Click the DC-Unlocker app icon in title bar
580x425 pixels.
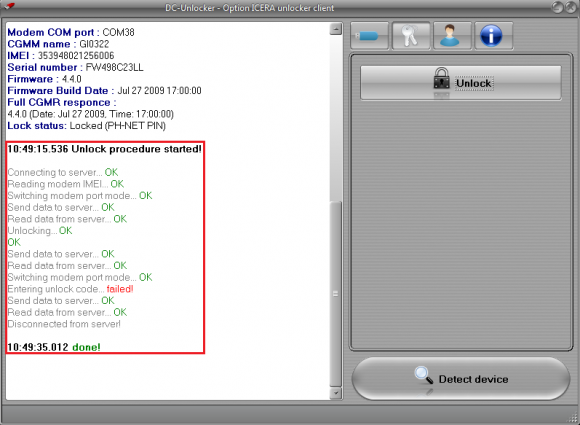9,6
